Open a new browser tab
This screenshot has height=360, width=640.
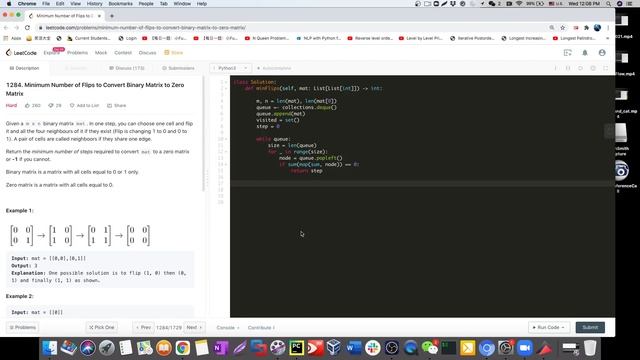click(112, 16)
